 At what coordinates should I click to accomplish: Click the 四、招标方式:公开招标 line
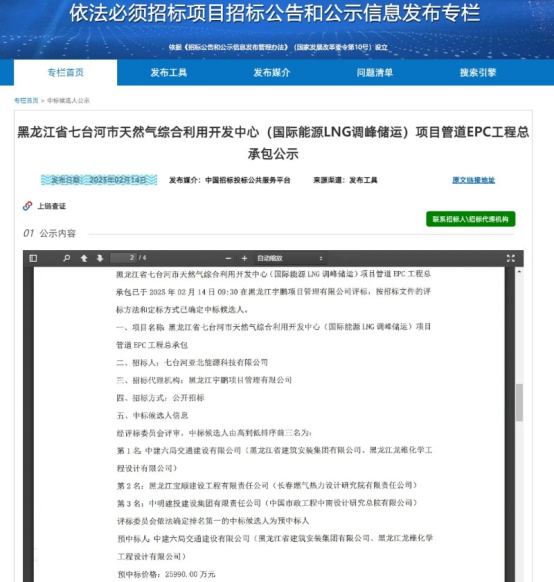160,398
